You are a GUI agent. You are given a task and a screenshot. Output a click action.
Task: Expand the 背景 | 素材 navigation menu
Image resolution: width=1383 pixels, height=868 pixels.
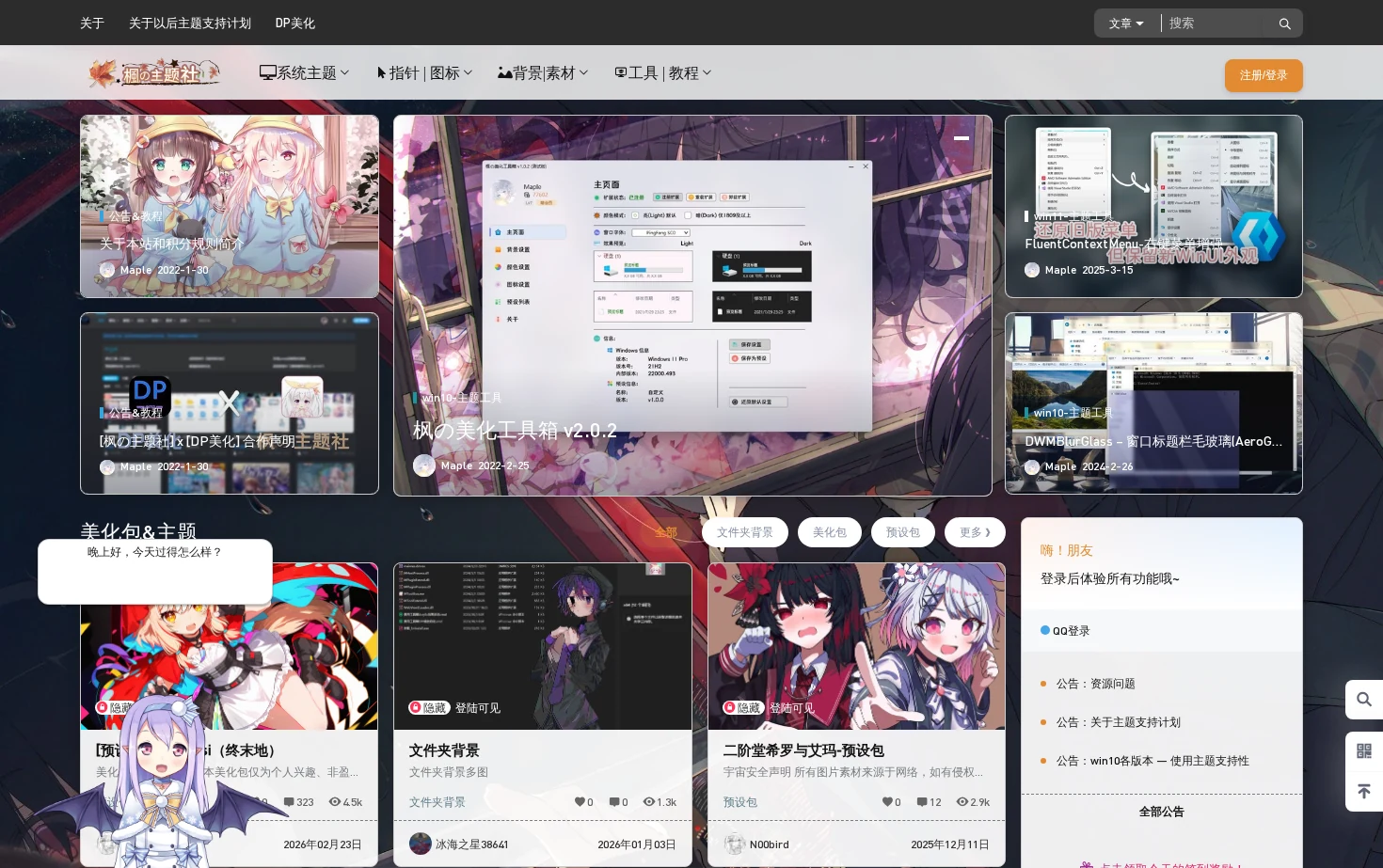coord(543,72)
